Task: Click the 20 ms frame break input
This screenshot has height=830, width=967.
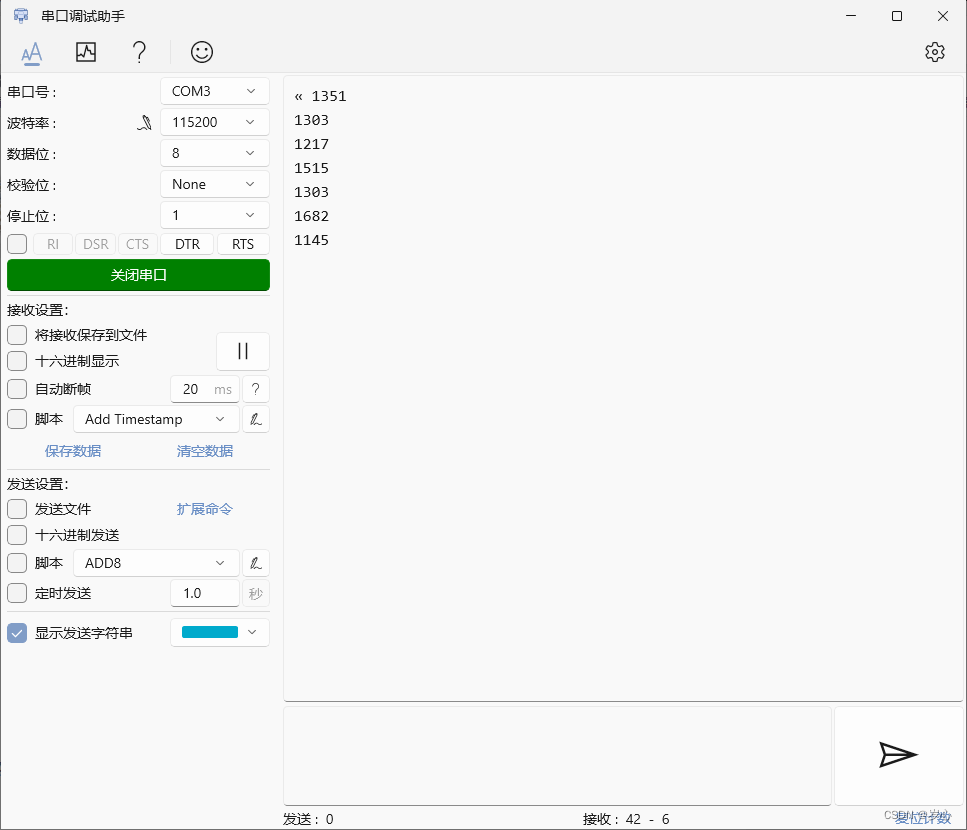Action: [x=205, y=389]
